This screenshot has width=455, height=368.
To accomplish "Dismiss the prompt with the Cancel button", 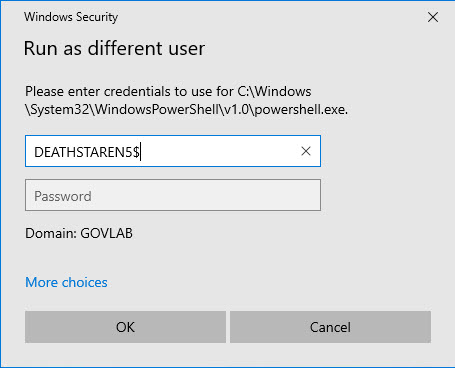I will [330, 327].
